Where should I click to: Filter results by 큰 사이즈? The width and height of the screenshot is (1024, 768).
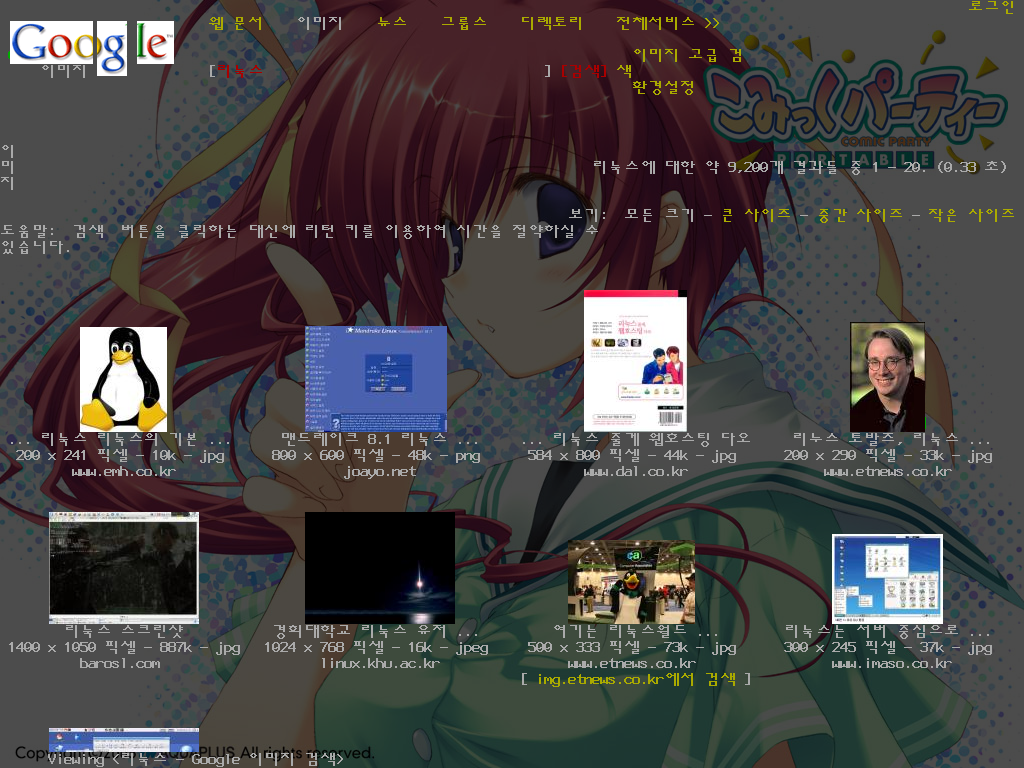tap(756, 214)
